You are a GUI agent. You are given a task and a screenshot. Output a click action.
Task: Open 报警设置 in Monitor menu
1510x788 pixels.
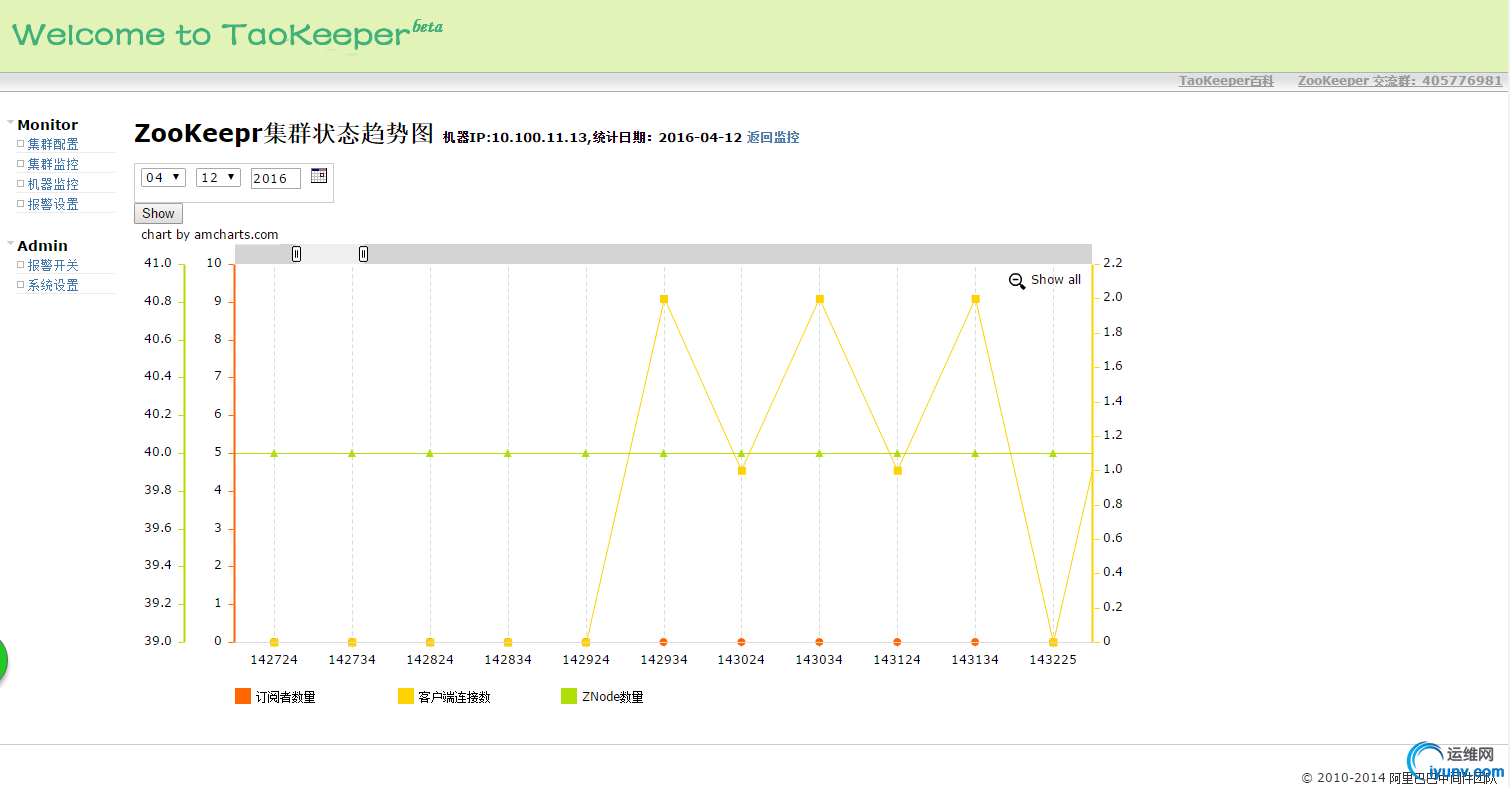tap(53, 204)
